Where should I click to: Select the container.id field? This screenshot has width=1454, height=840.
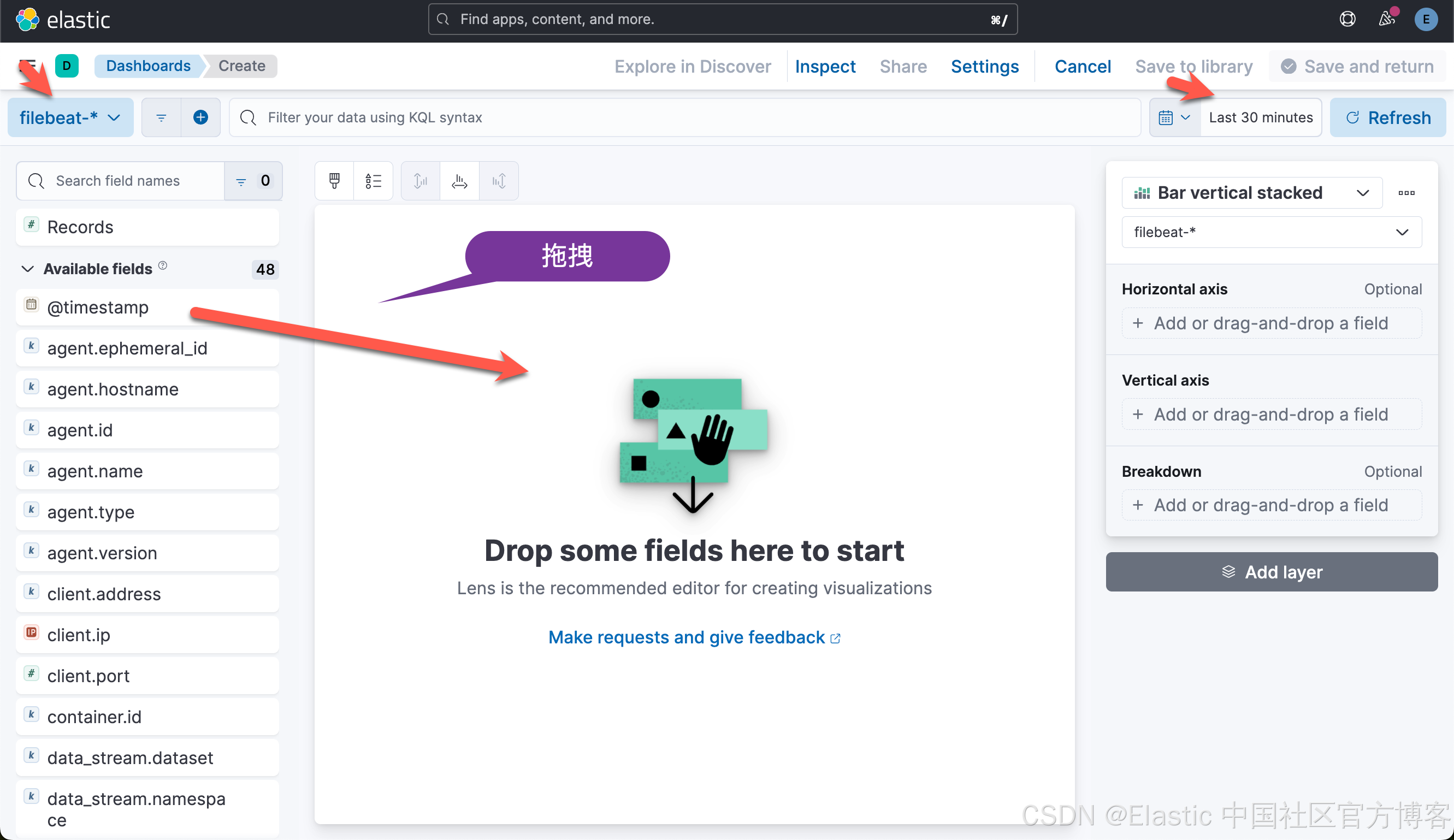click(147, 717)
